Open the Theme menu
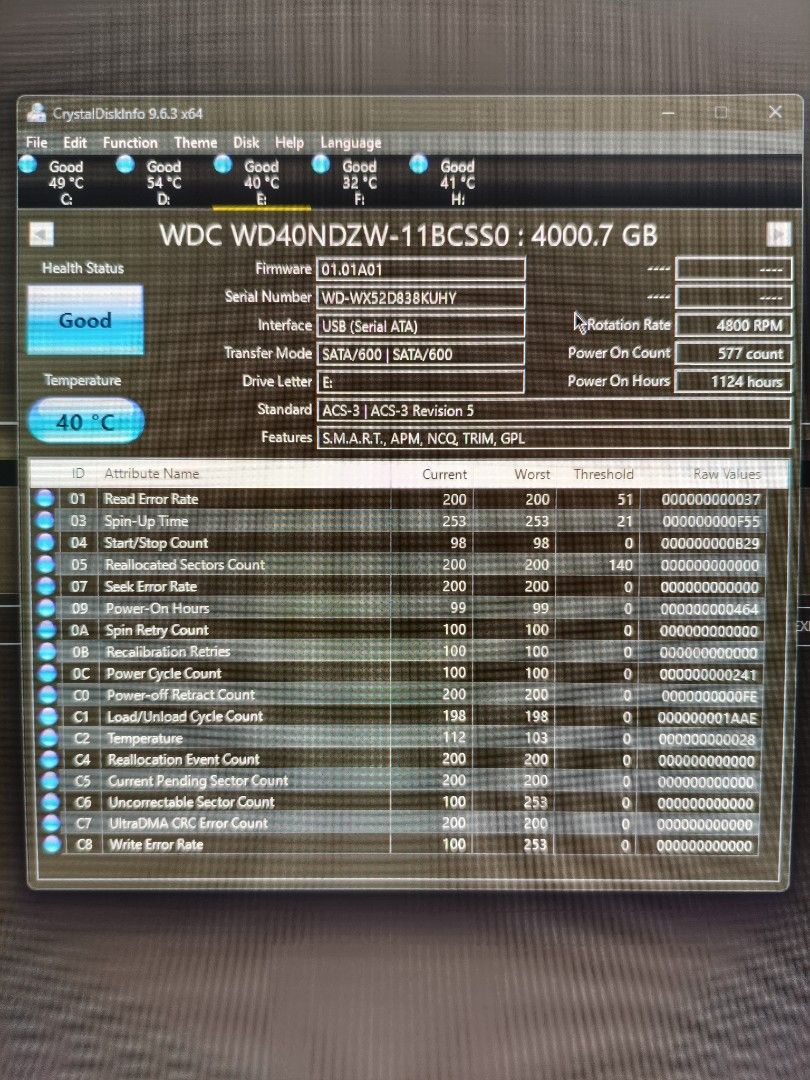Viewport: 810px width, 1080px height. click(x=196, y=143)
